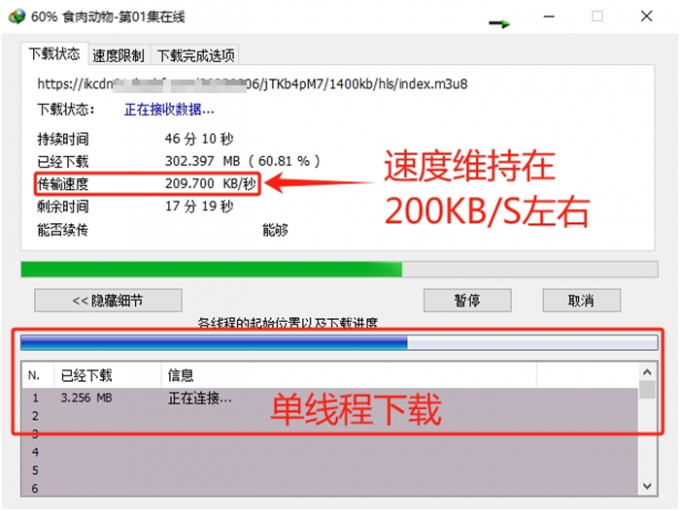
Task: Select thread row 5 in list
Action: 330,471
